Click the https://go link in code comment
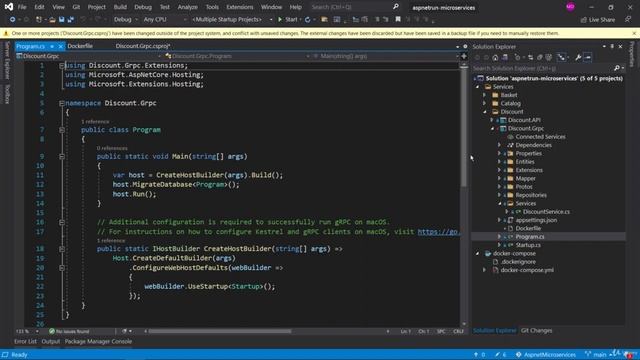This screenshot has height=360, width=640. [438, 232]
